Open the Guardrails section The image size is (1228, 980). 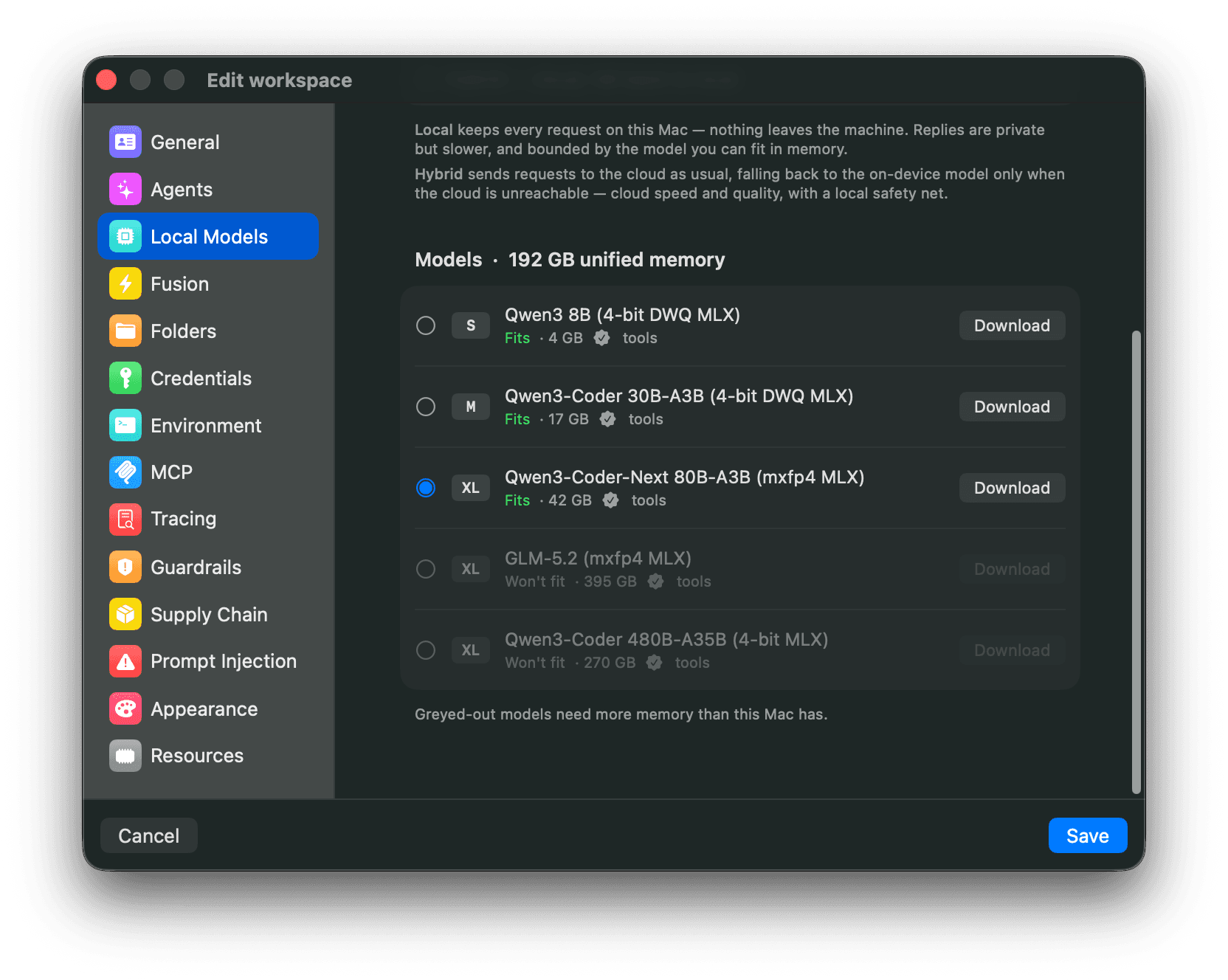[208, 567]
